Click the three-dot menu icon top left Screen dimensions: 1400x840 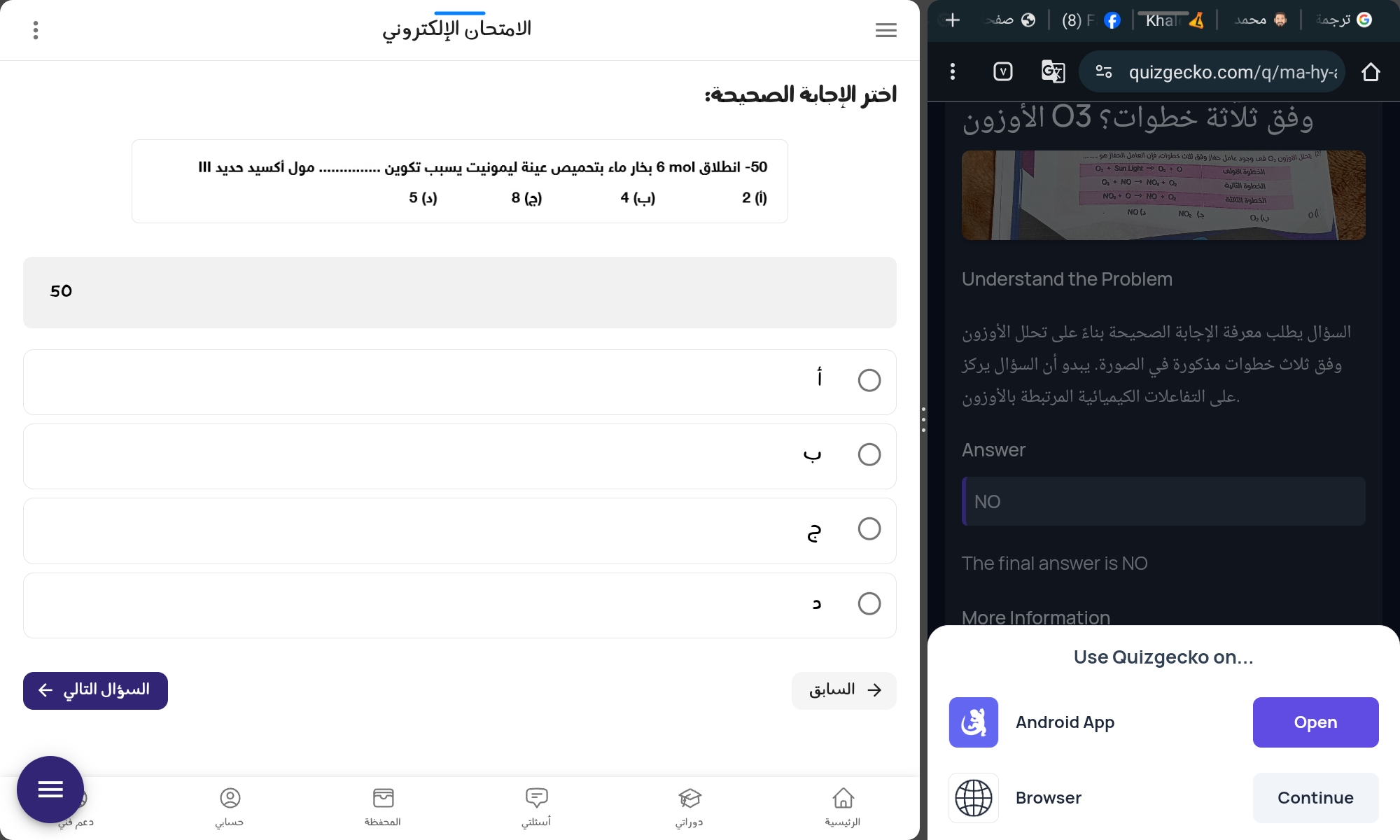pos(36,30)
